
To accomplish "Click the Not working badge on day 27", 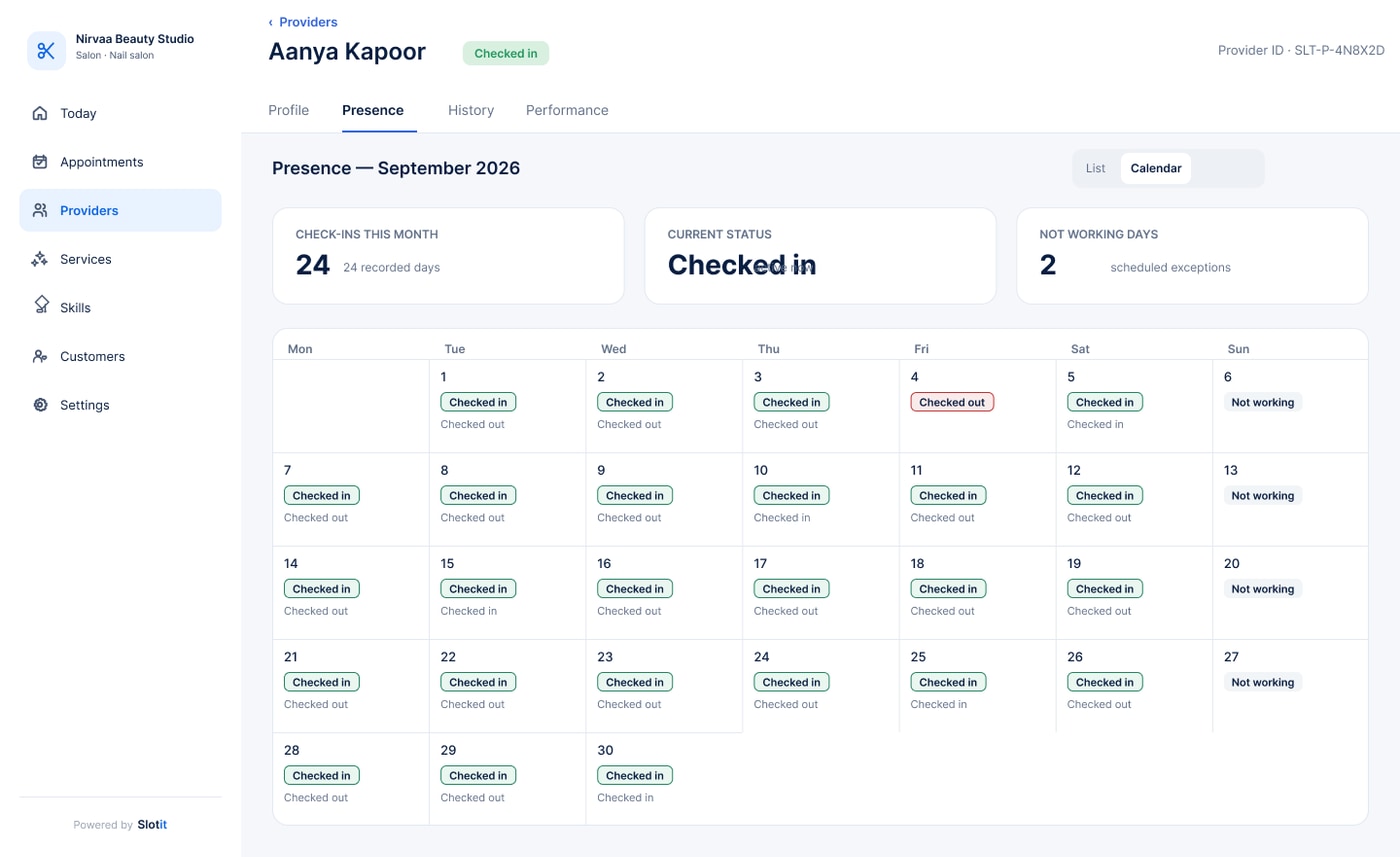I will pos(1263,682).
